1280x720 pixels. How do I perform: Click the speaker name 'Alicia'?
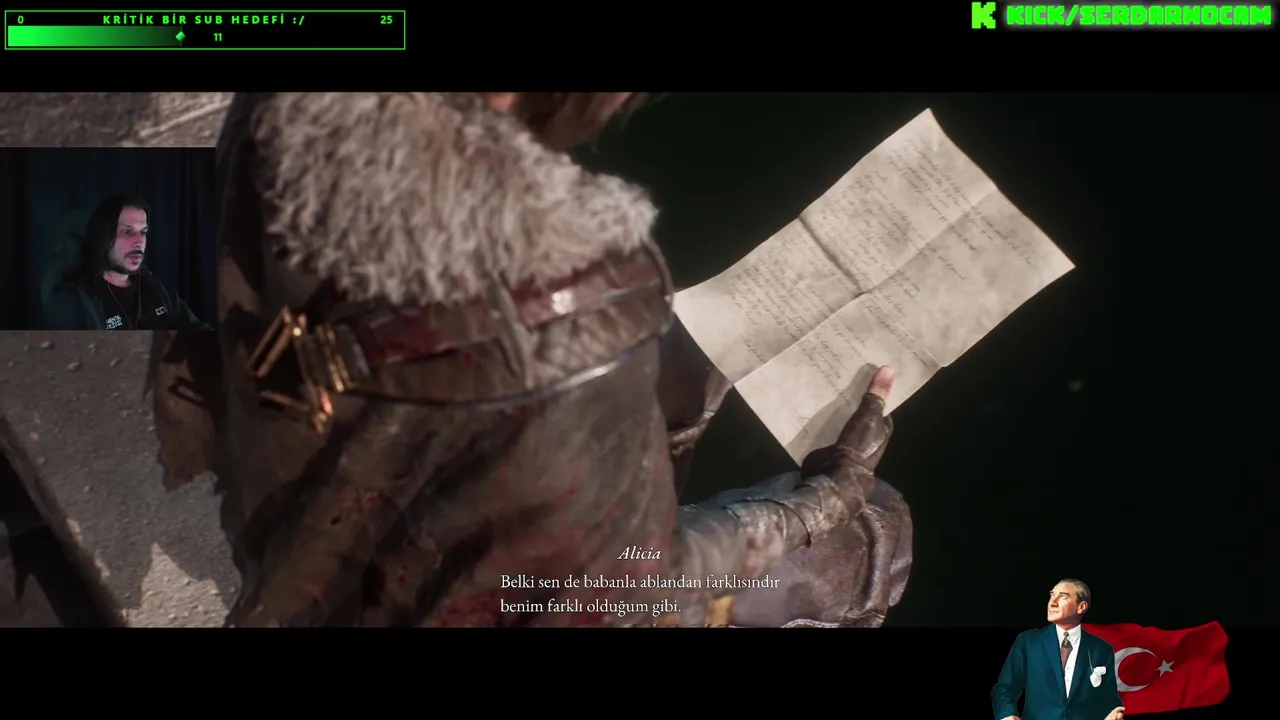[639, 553]
